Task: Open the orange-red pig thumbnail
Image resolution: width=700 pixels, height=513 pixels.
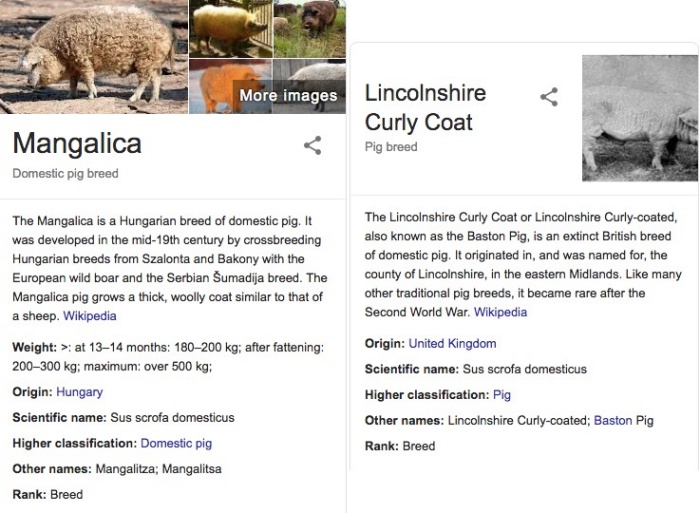Action: pyautogui.click(x=230, y=86)
